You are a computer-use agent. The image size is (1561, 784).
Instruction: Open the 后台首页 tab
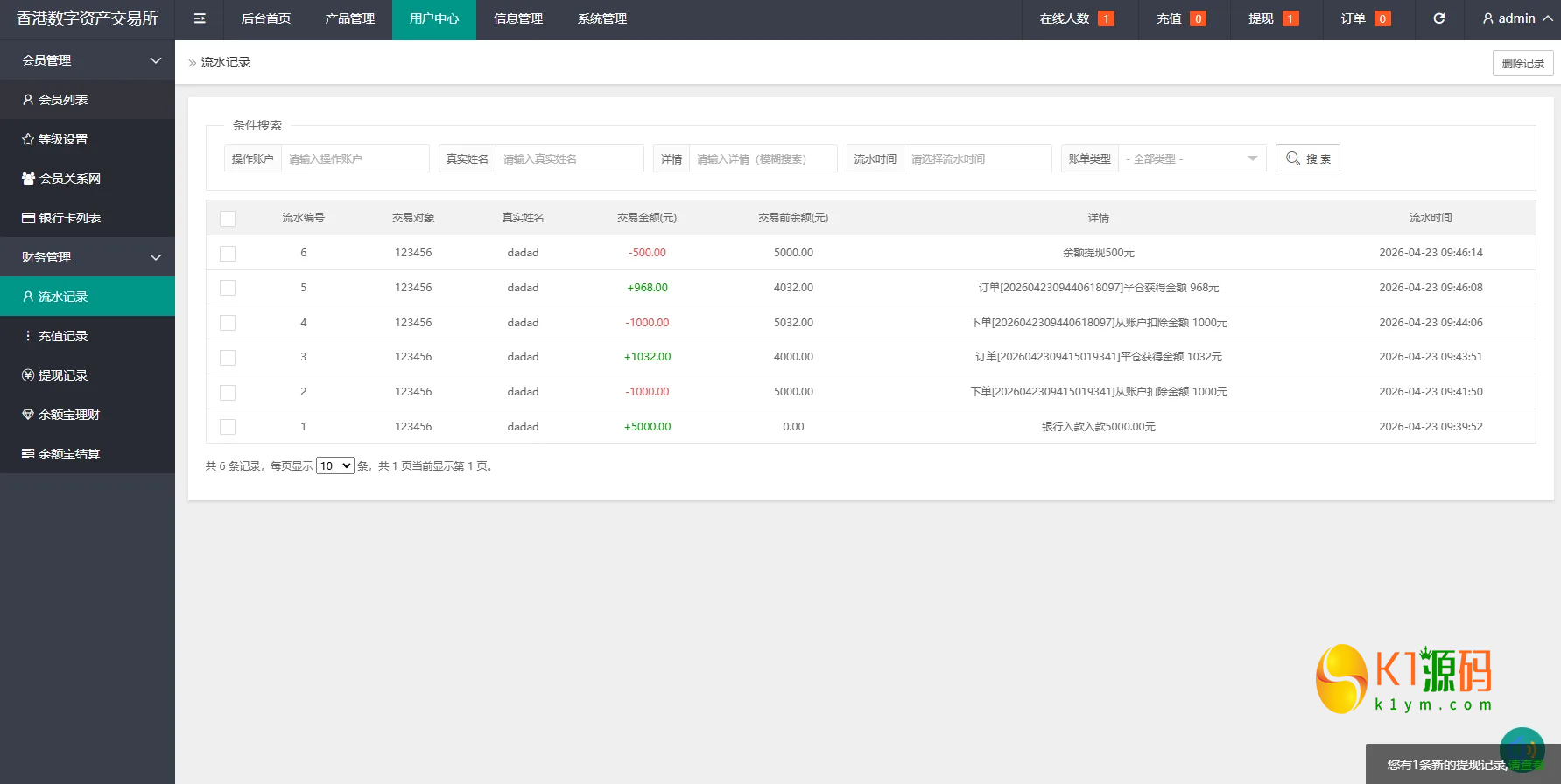click(266, 18)
